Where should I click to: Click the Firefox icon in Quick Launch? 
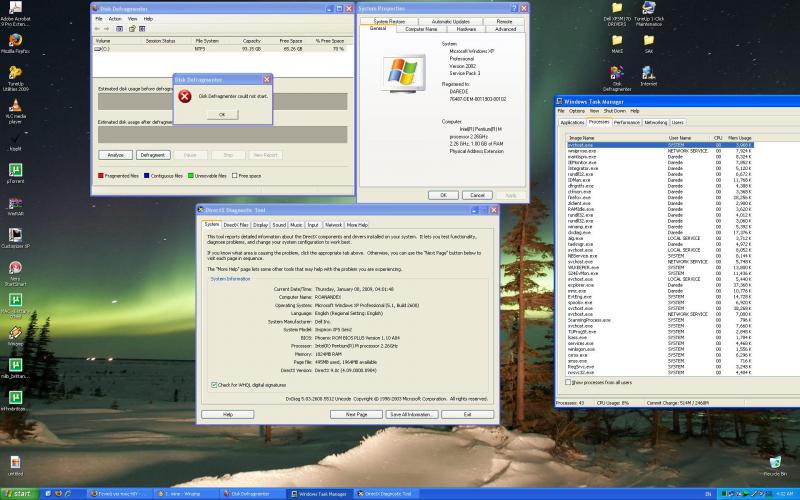(x=58, y=494)
